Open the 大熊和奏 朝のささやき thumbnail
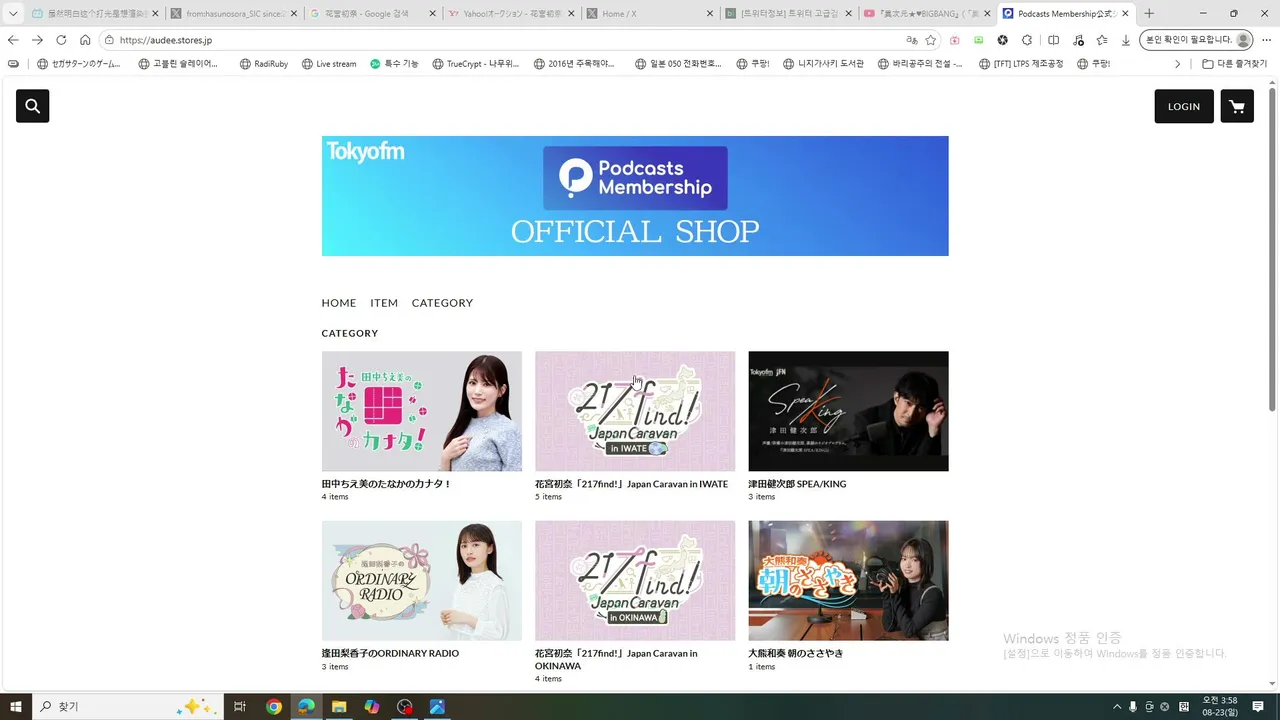This screenshot has width=1280, height=720. [x=848, y=580]
